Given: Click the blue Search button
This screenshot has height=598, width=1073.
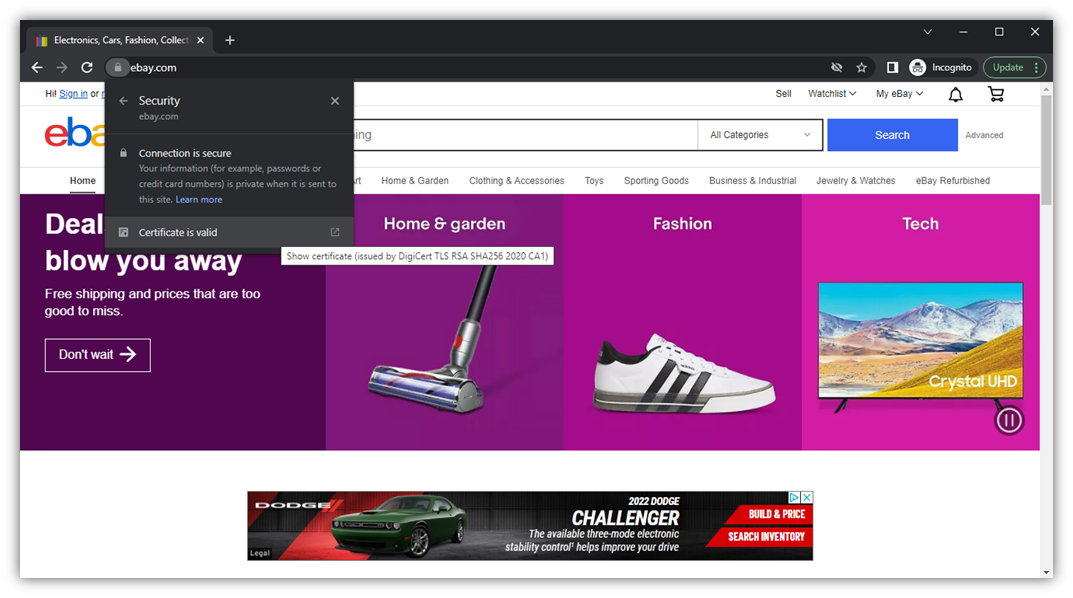Looking at the screenshot, I should coord(892,135).
